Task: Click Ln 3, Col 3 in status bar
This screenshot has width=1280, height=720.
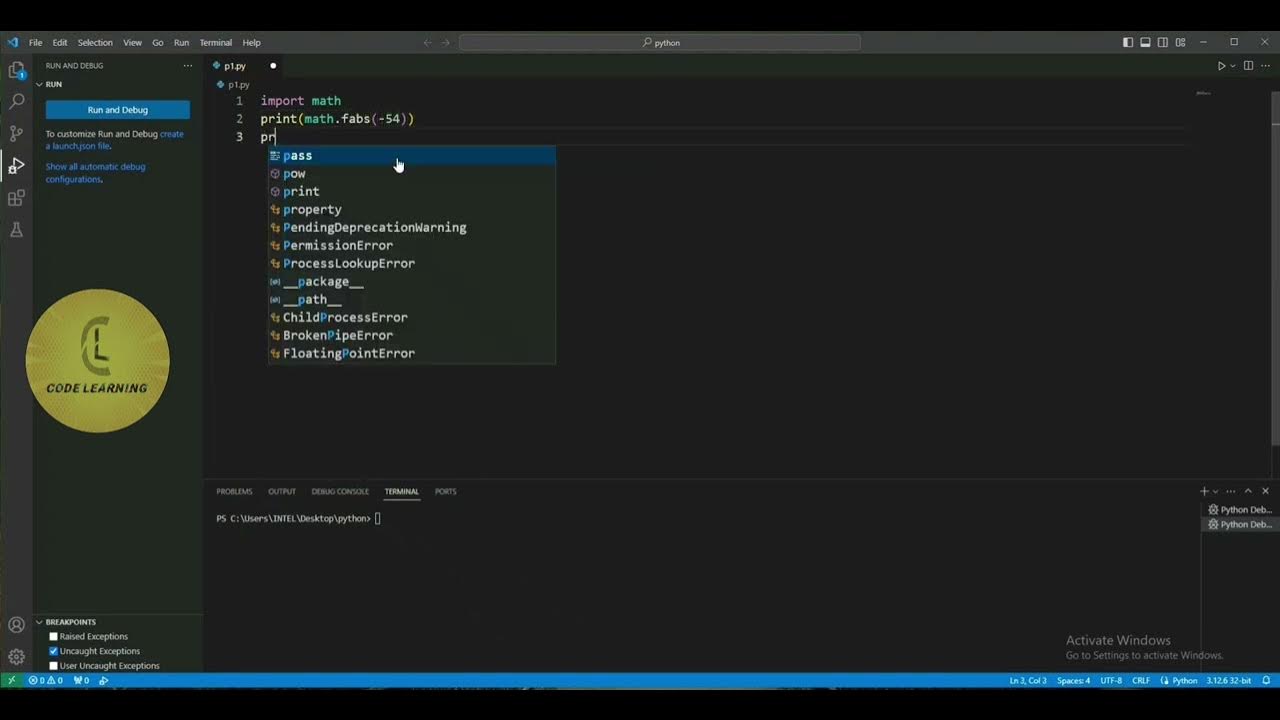Action: point(1028,680)
